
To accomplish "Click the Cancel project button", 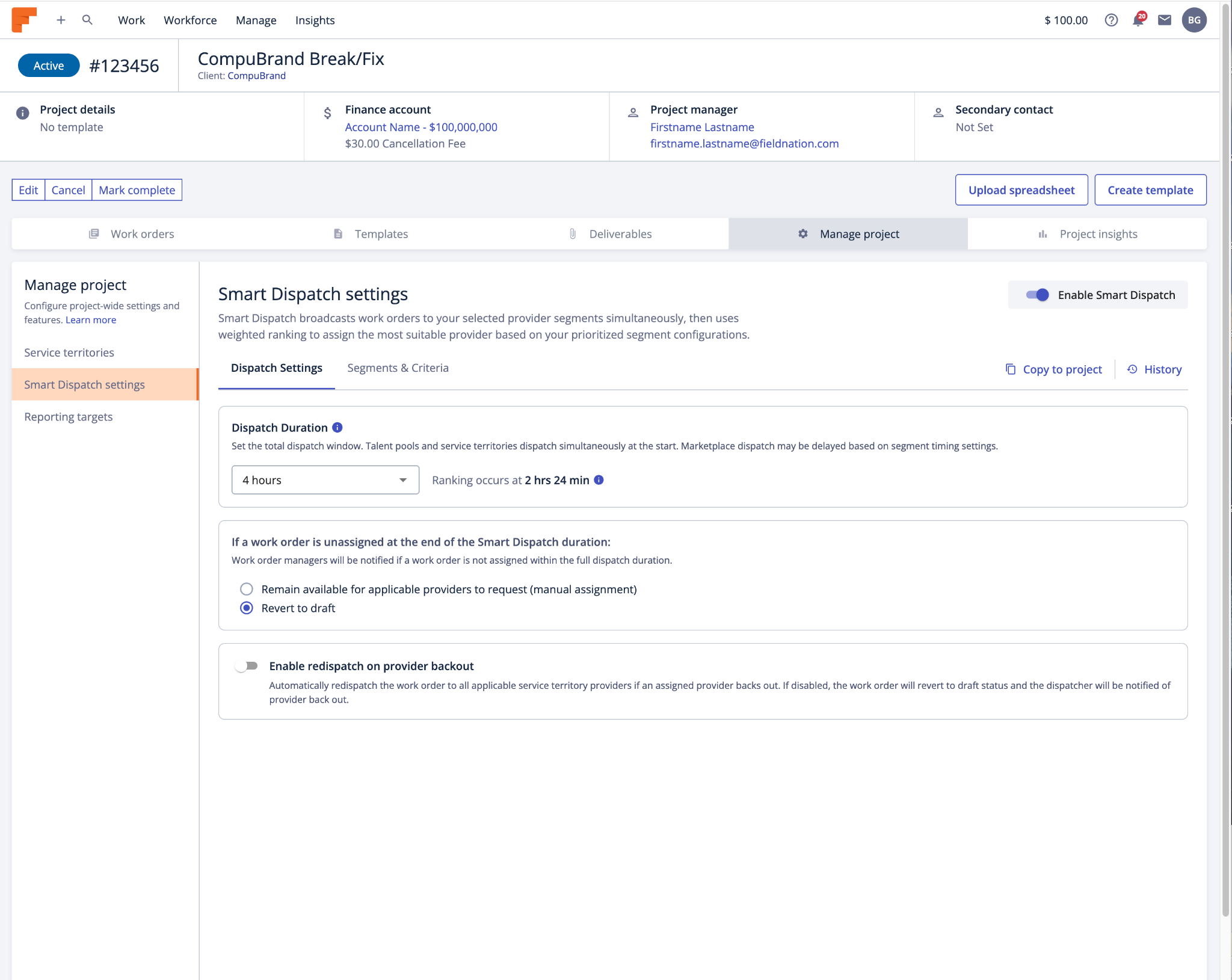I will coord(69,190).
